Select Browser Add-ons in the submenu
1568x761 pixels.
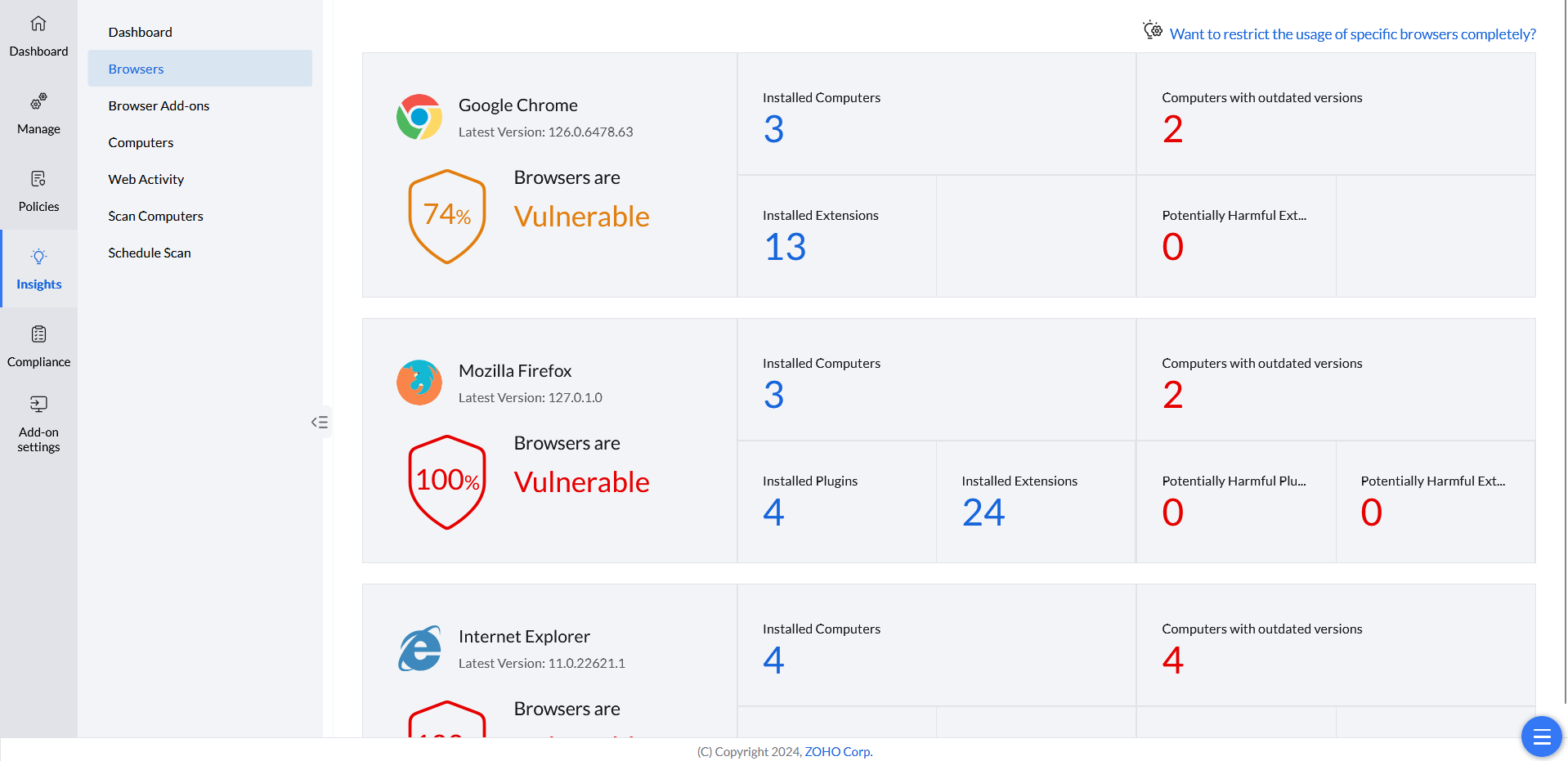pos(159,105)
